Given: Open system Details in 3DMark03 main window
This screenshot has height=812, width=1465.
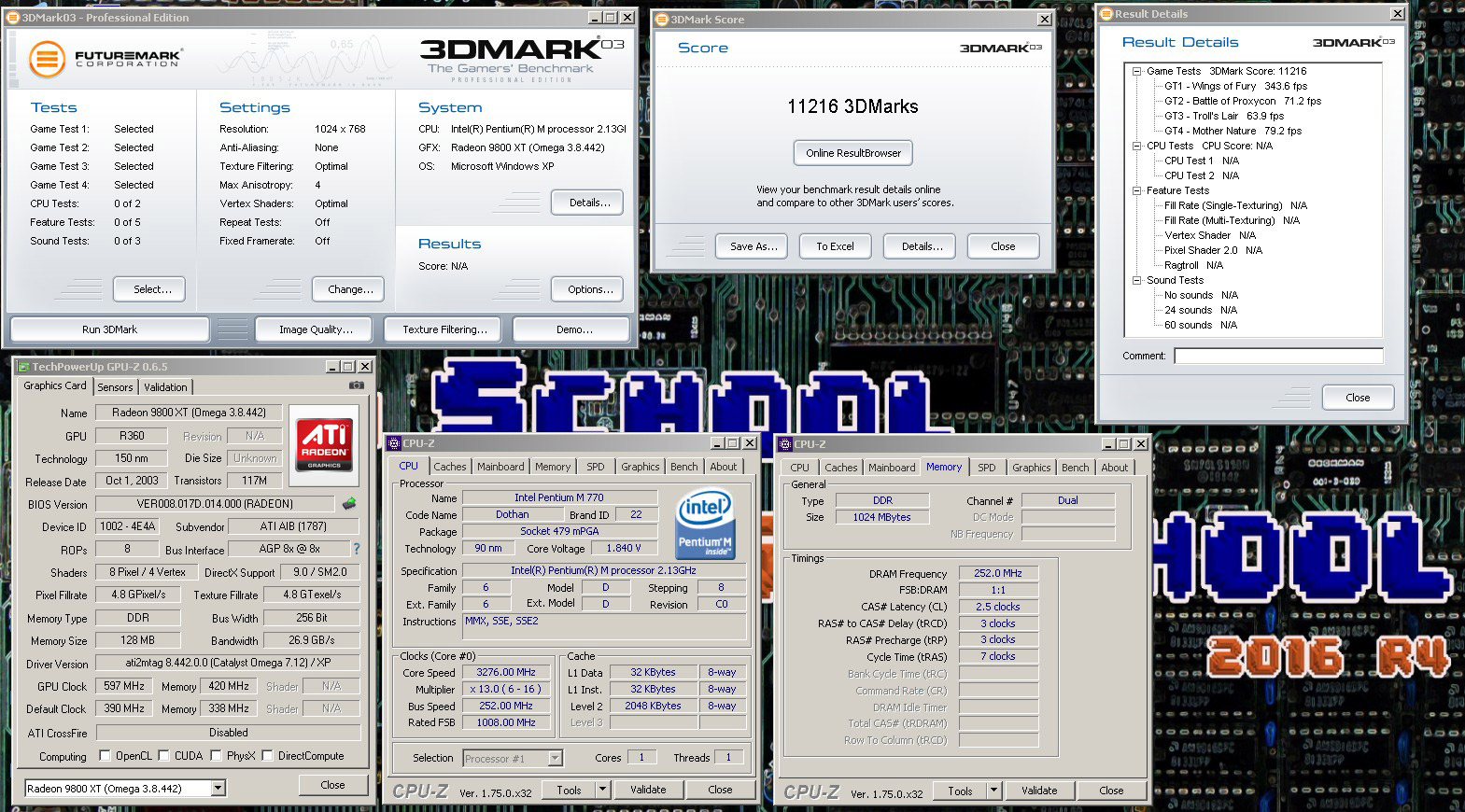Looking at the screenshot, I should coord(587,203).
